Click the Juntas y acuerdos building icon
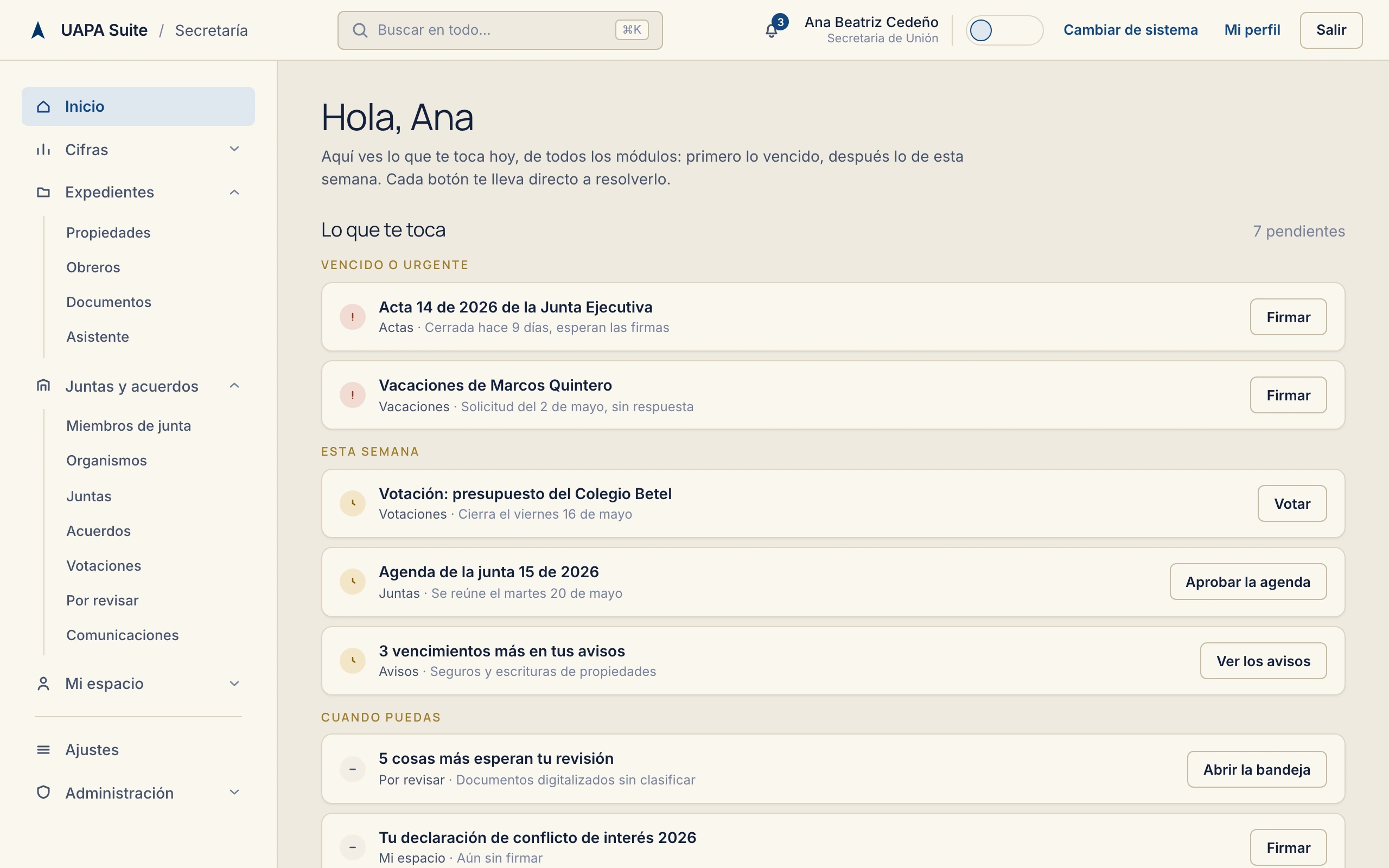The image size is (1389, 868). (x=43, y=386)
